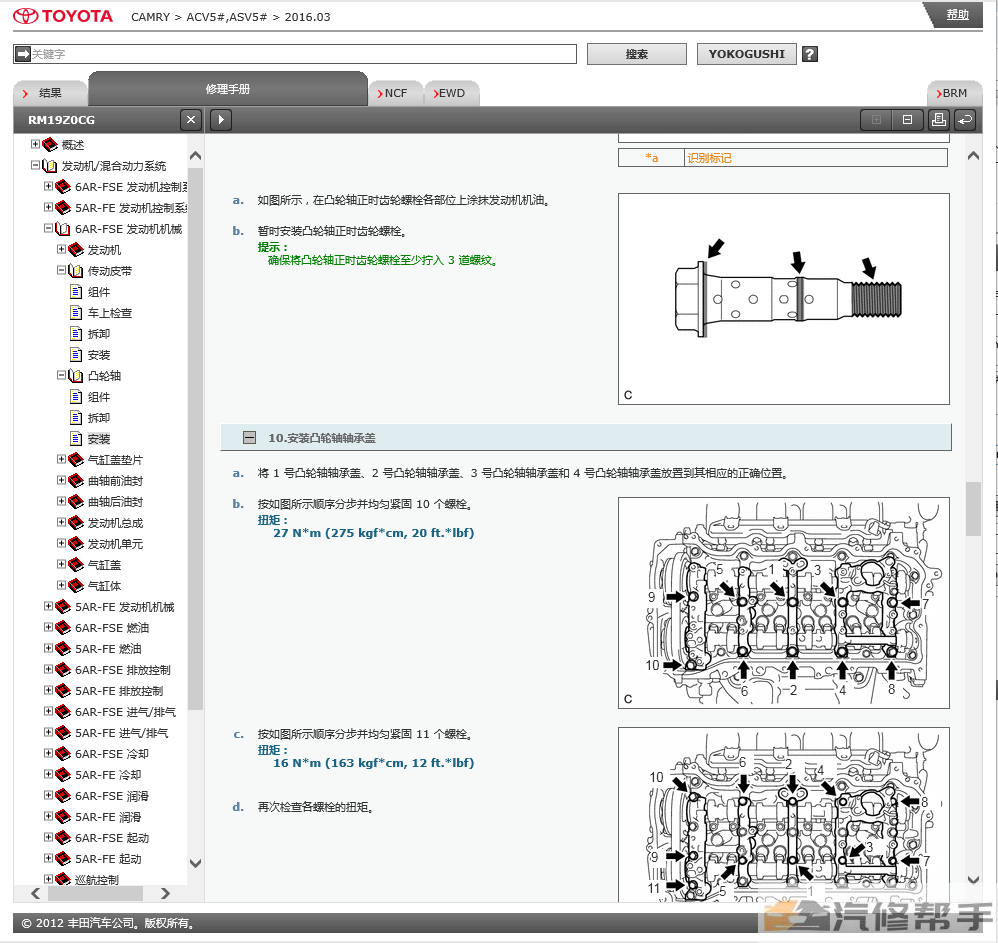This screenshot has width=998, height=943.
Task: Open the question mark help icon
Action: point(809,54)
